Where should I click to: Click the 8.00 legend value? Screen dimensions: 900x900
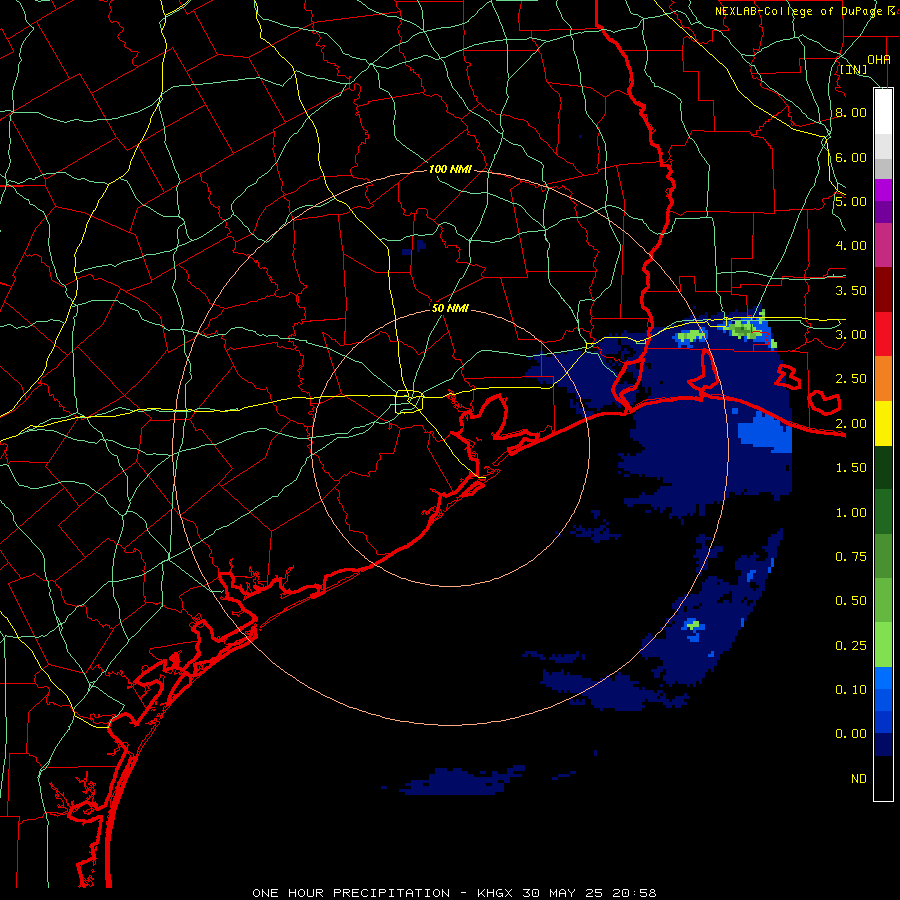851,112
